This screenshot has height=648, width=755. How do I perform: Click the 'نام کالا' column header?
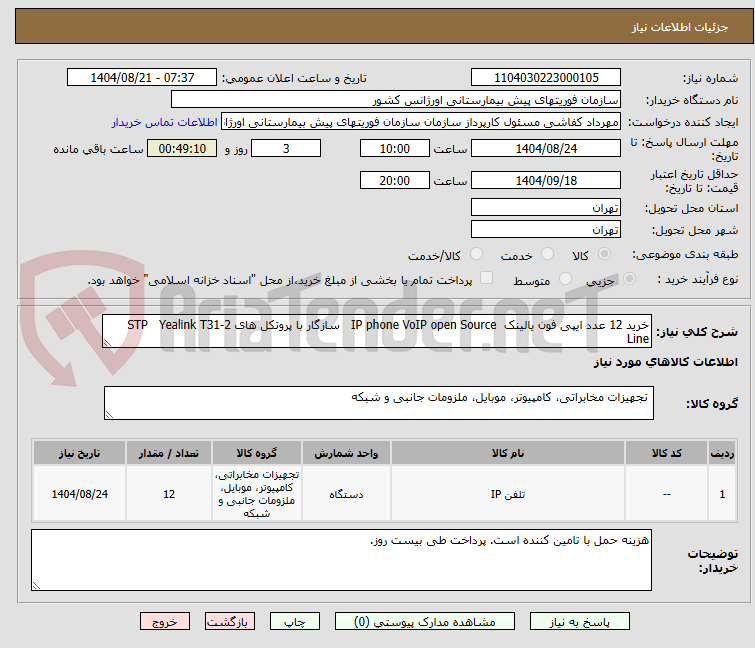[508, 453]
